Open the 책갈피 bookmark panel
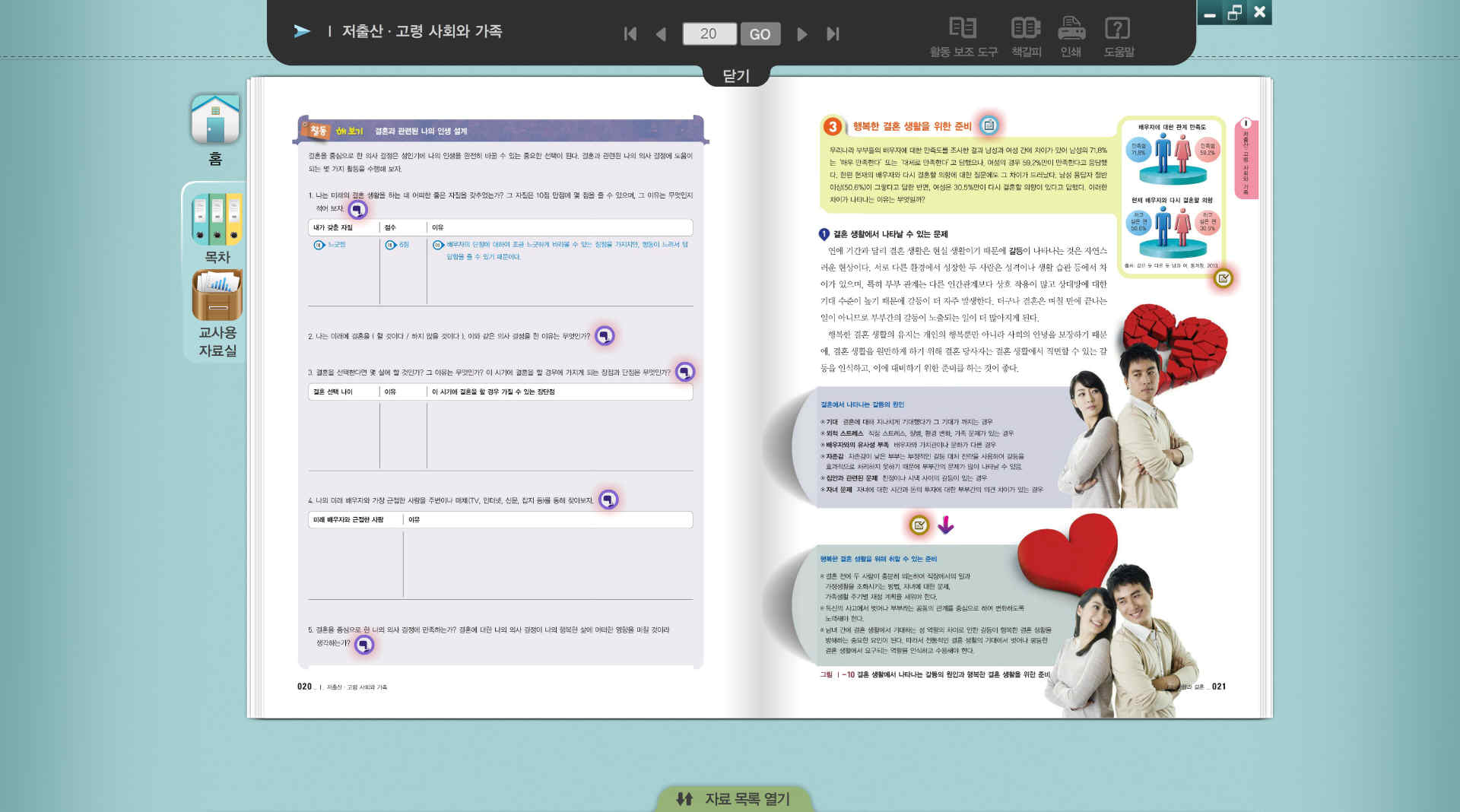The width and height of the screenshot is (1460, 812). pyautogui.click(x=1026, y=36)
